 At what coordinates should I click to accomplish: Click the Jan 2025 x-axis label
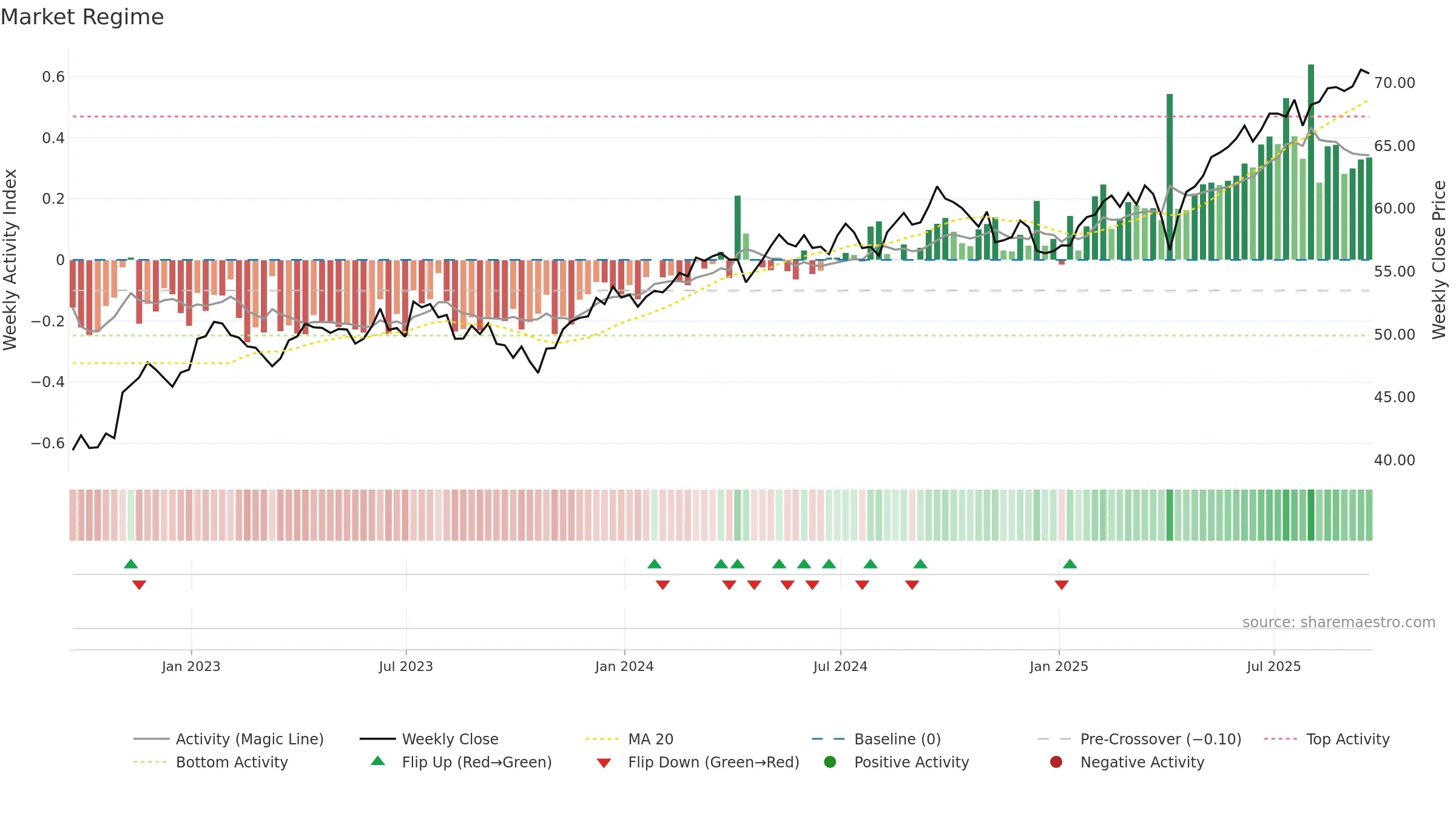coord(1059,667)
